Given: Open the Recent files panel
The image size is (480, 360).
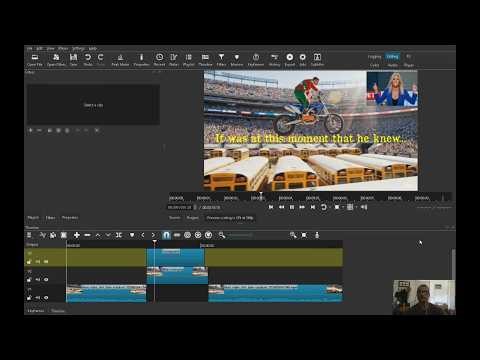Looking at the screenshot, I should coord(159,60).
